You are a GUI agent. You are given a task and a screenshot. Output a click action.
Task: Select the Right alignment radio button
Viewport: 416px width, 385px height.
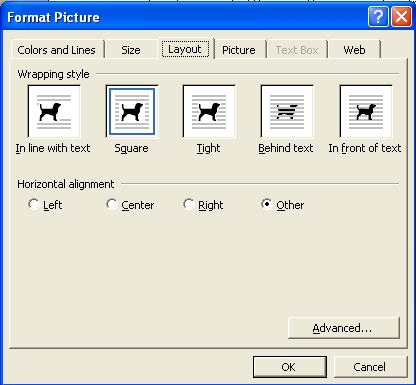click(188, 204)
